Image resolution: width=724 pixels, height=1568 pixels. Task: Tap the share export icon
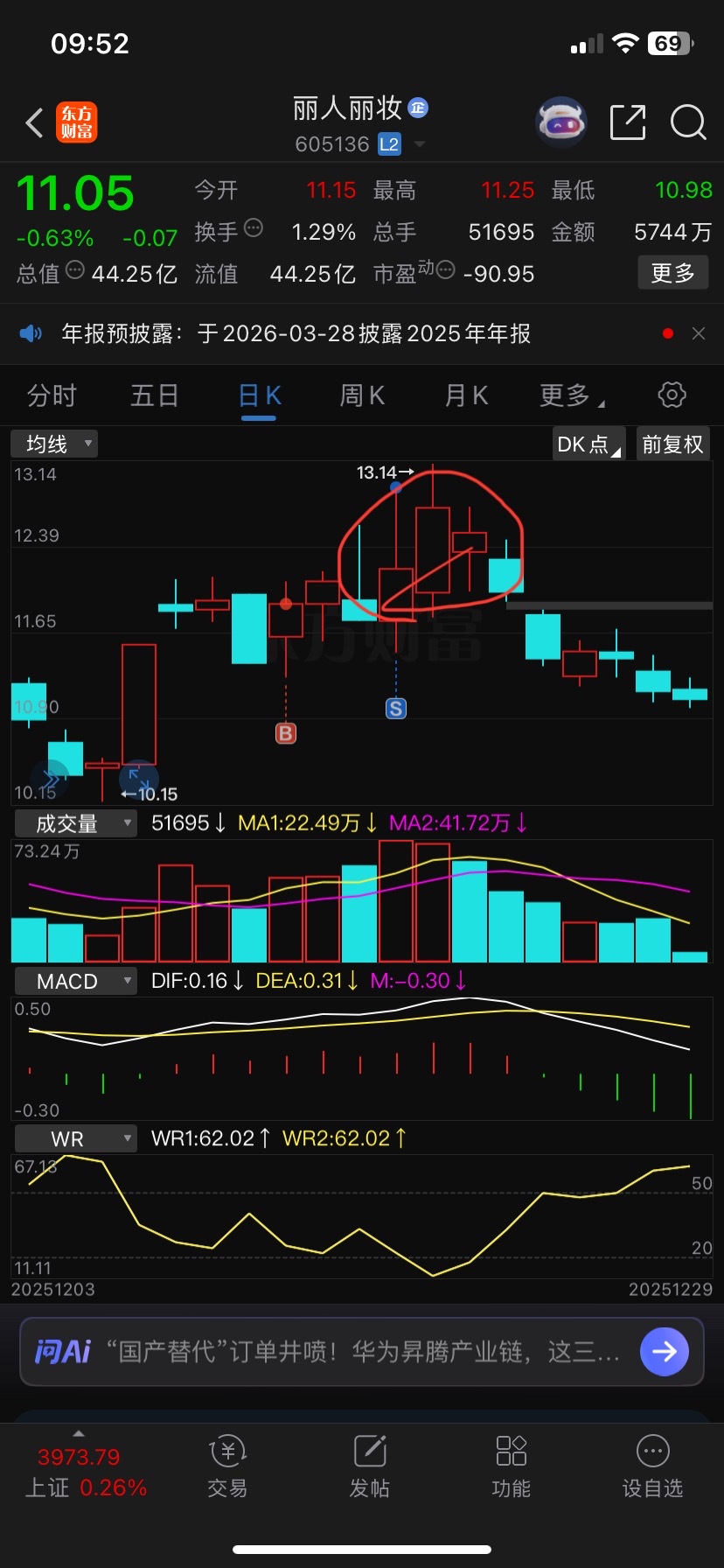click(x=627, y=122)
